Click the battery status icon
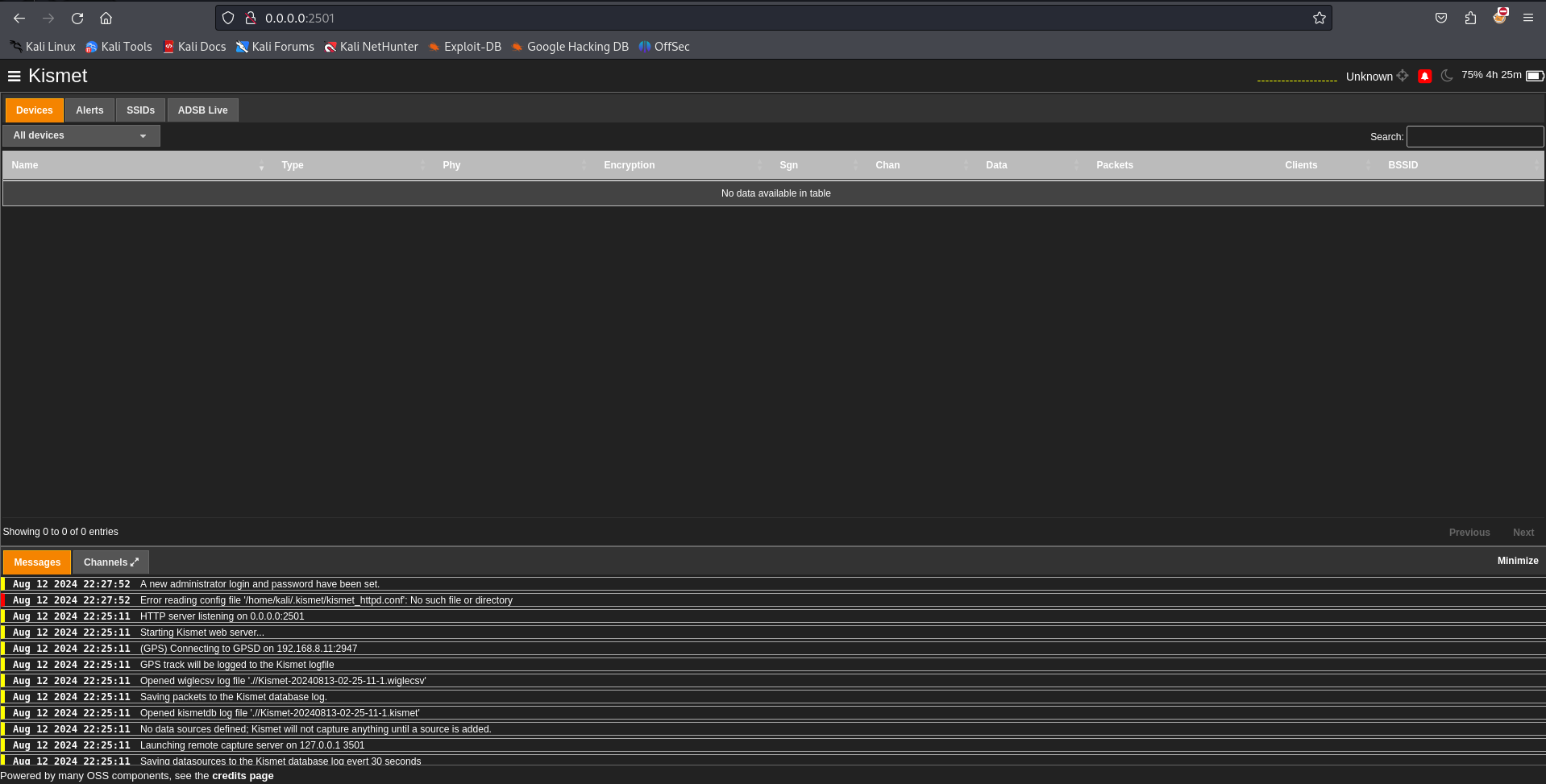This screenshot has width=1546, height=784. point(1534,76)
